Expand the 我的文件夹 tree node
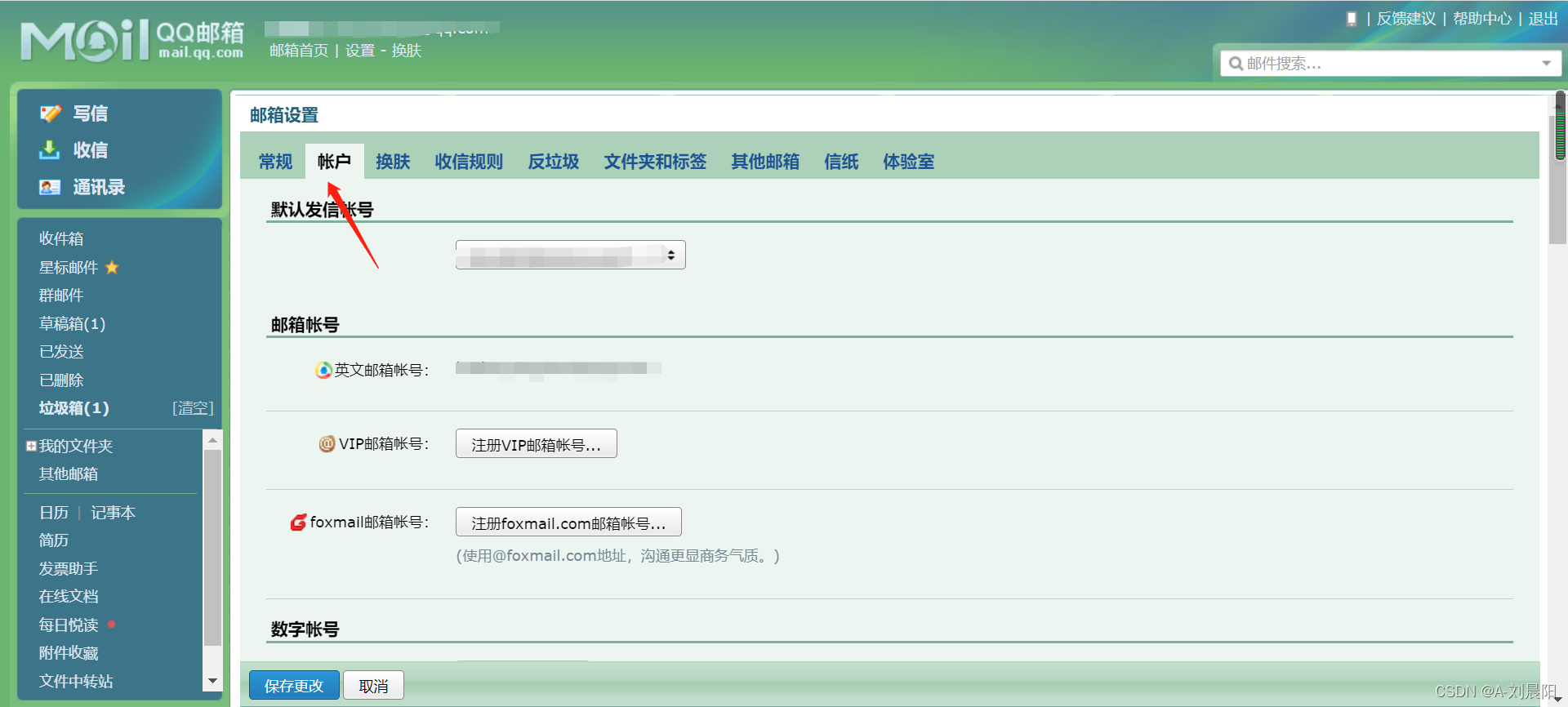The height and width of the screenshot is (707, 1568). tap(31, 447)
